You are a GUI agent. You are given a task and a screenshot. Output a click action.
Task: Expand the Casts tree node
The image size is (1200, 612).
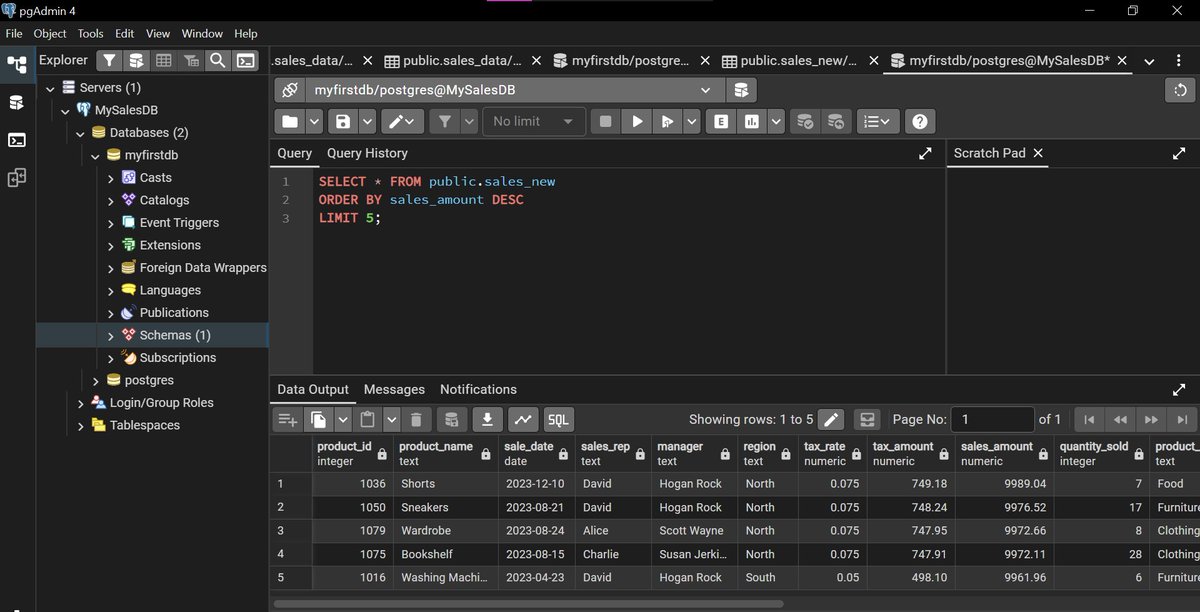[x=111, y=178]
